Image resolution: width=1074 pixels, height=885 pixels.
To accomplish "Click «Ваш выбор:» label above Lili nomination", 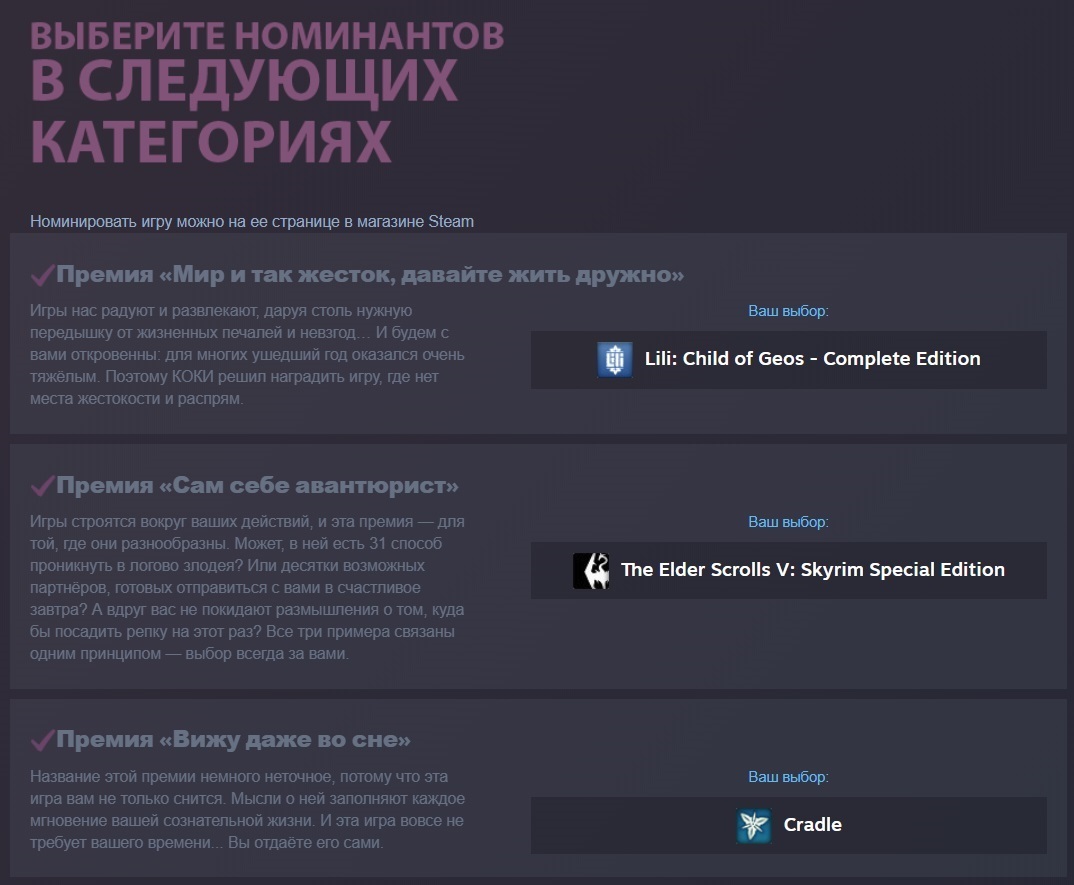I will tap(788, 311).
